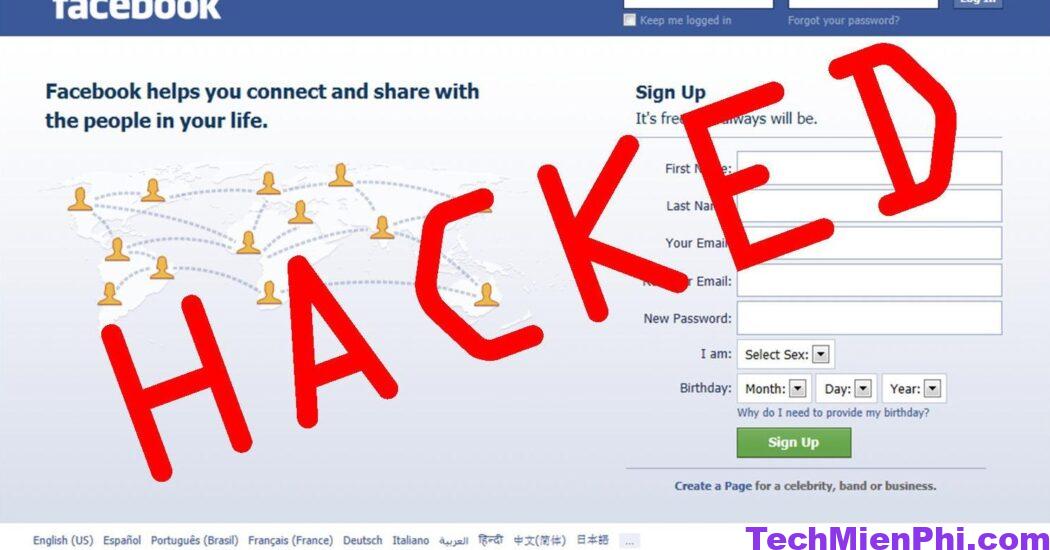Open the birthday Year dropdown
This screenshot has width=1050, height=550.
coord(914,389)
